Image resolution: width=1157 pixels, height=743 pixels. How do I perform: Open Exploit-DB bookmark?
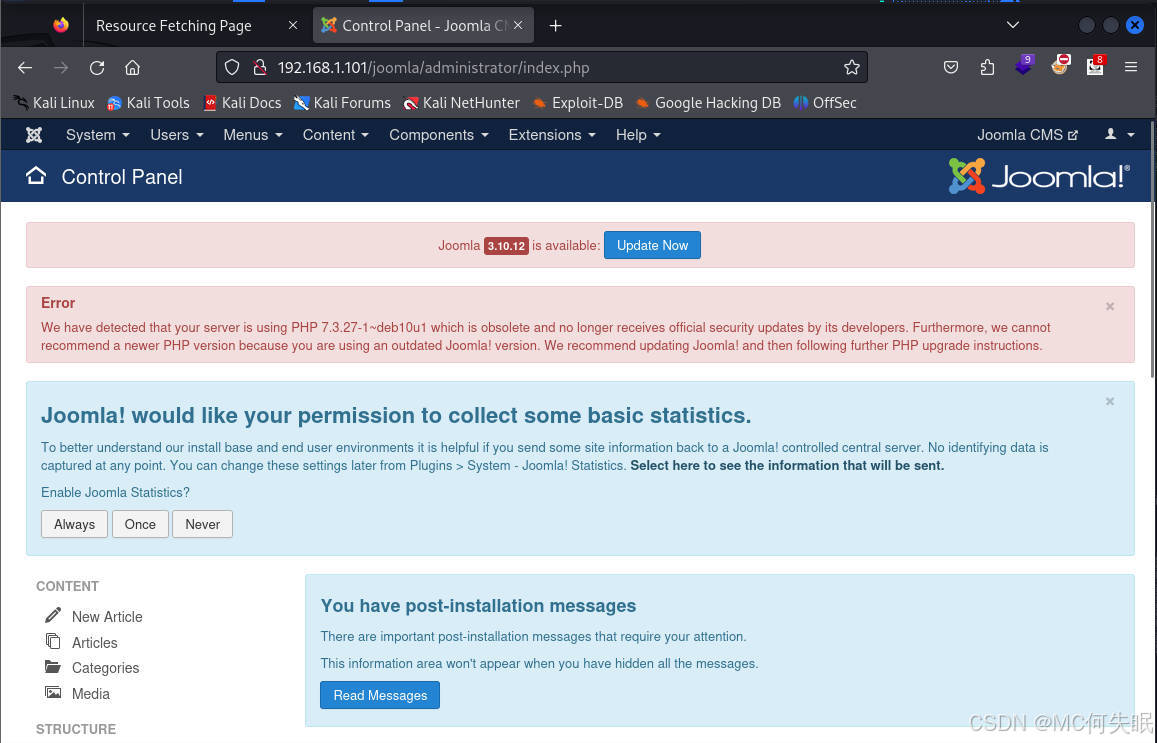(x=578, y=103)
